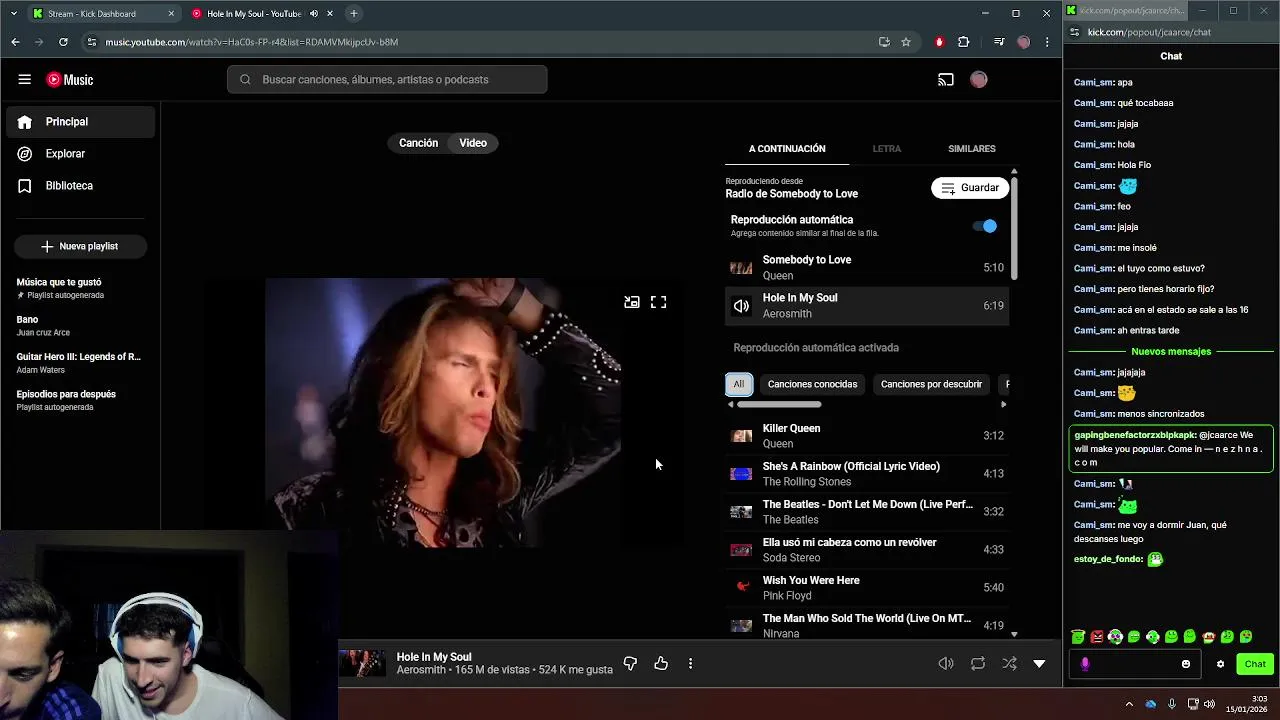The width and height of the screenshot is (1280, 720).
Task: Open more options for current song
Action: [x=690, y=663]
